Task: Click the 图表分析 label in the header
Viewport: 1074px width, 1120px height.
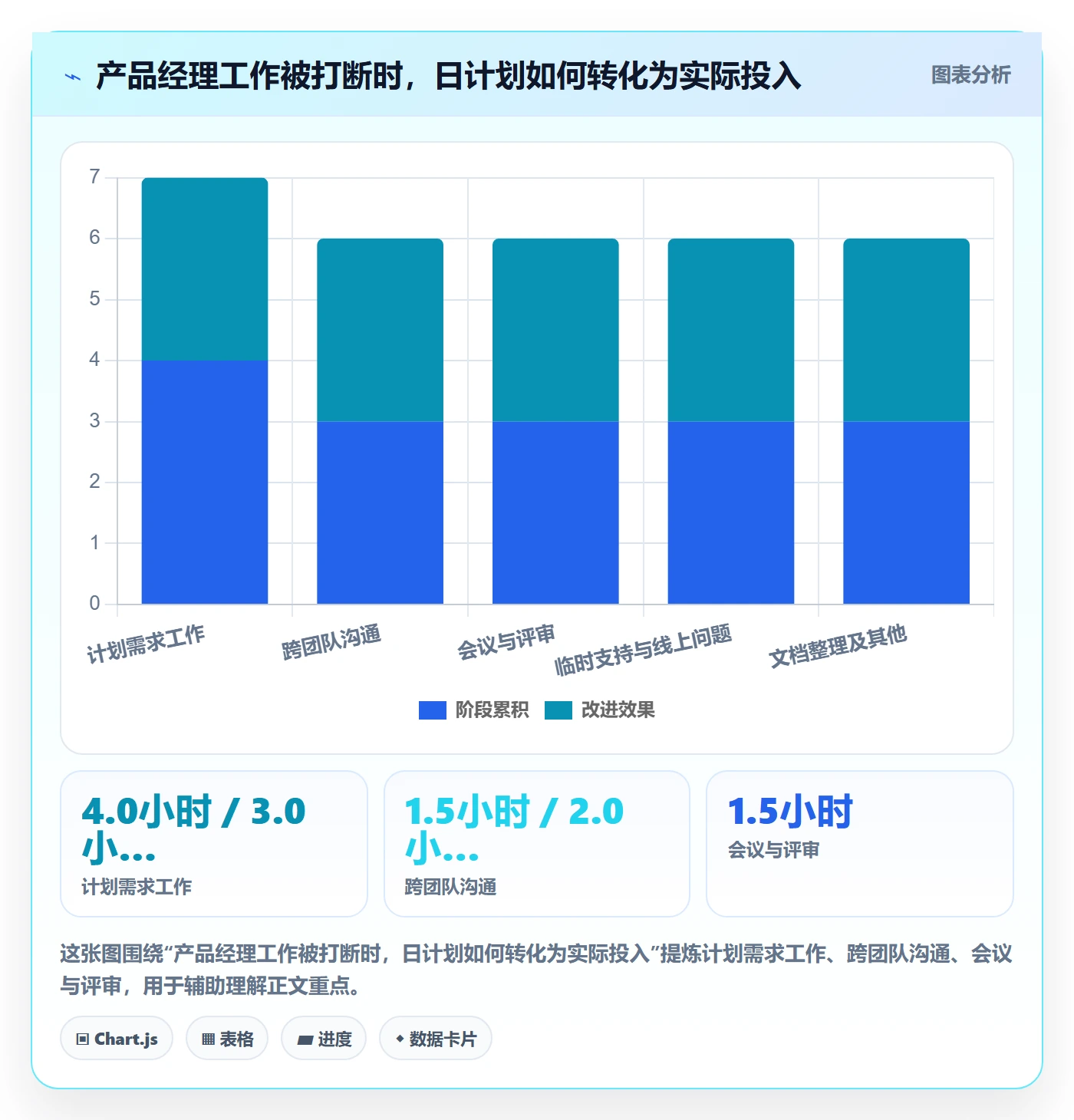Action: point(970,75)
